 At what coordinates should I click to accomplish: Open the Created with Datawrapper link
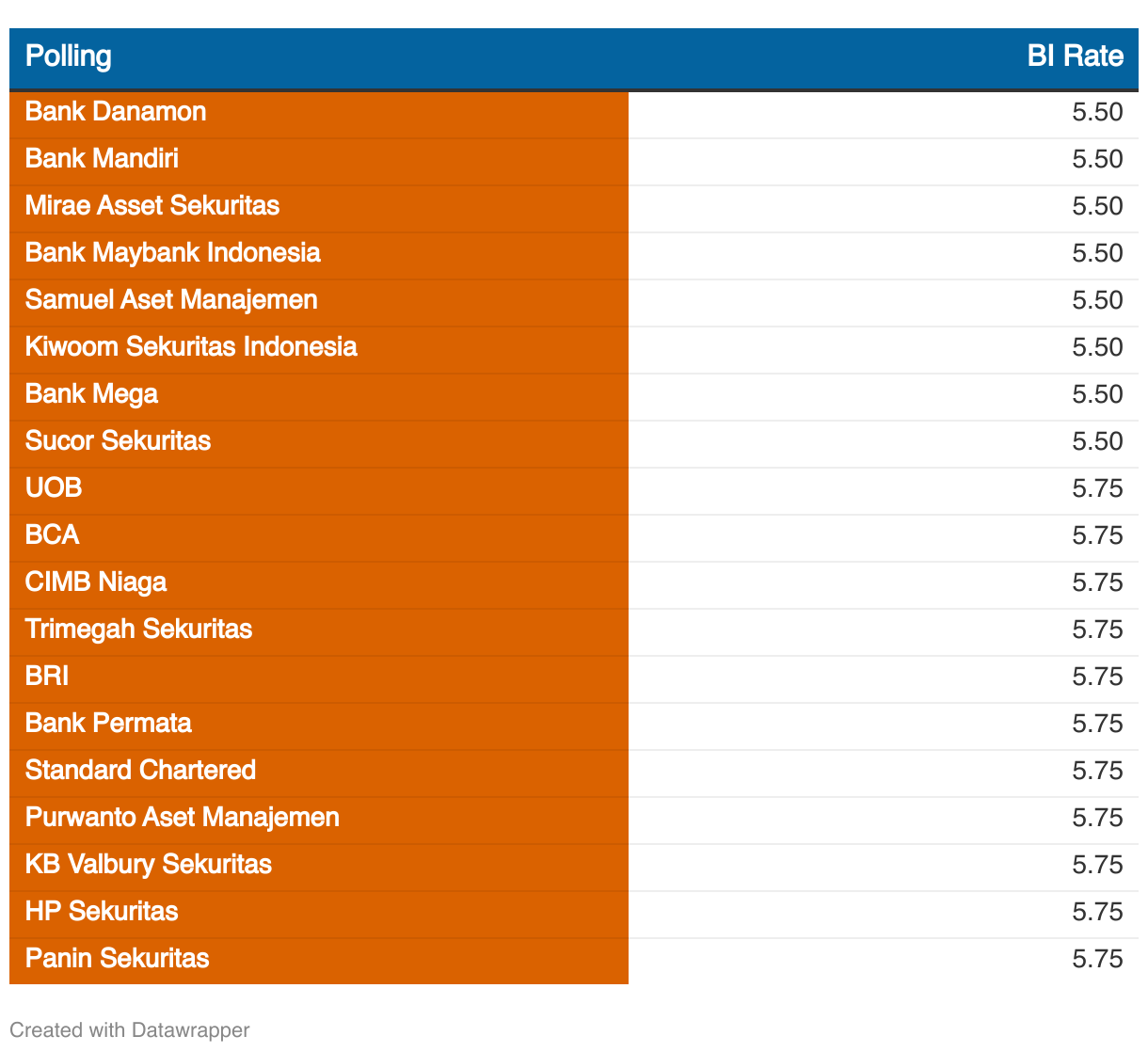pos(130,1029)
